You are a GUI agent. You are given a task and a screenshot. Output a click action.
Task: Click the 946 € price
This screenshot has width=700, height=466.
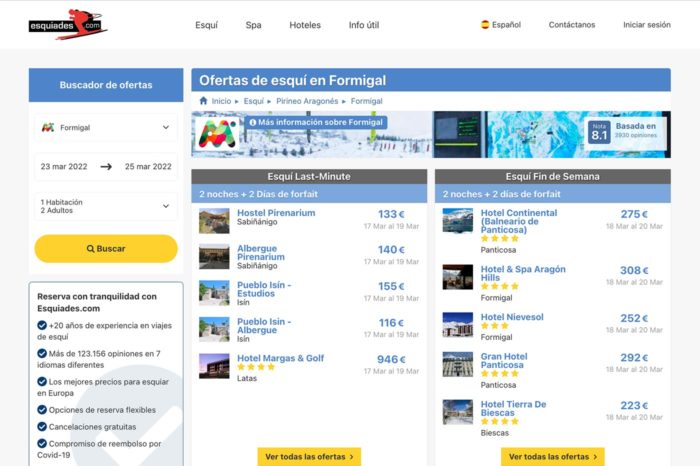[392, 360]
